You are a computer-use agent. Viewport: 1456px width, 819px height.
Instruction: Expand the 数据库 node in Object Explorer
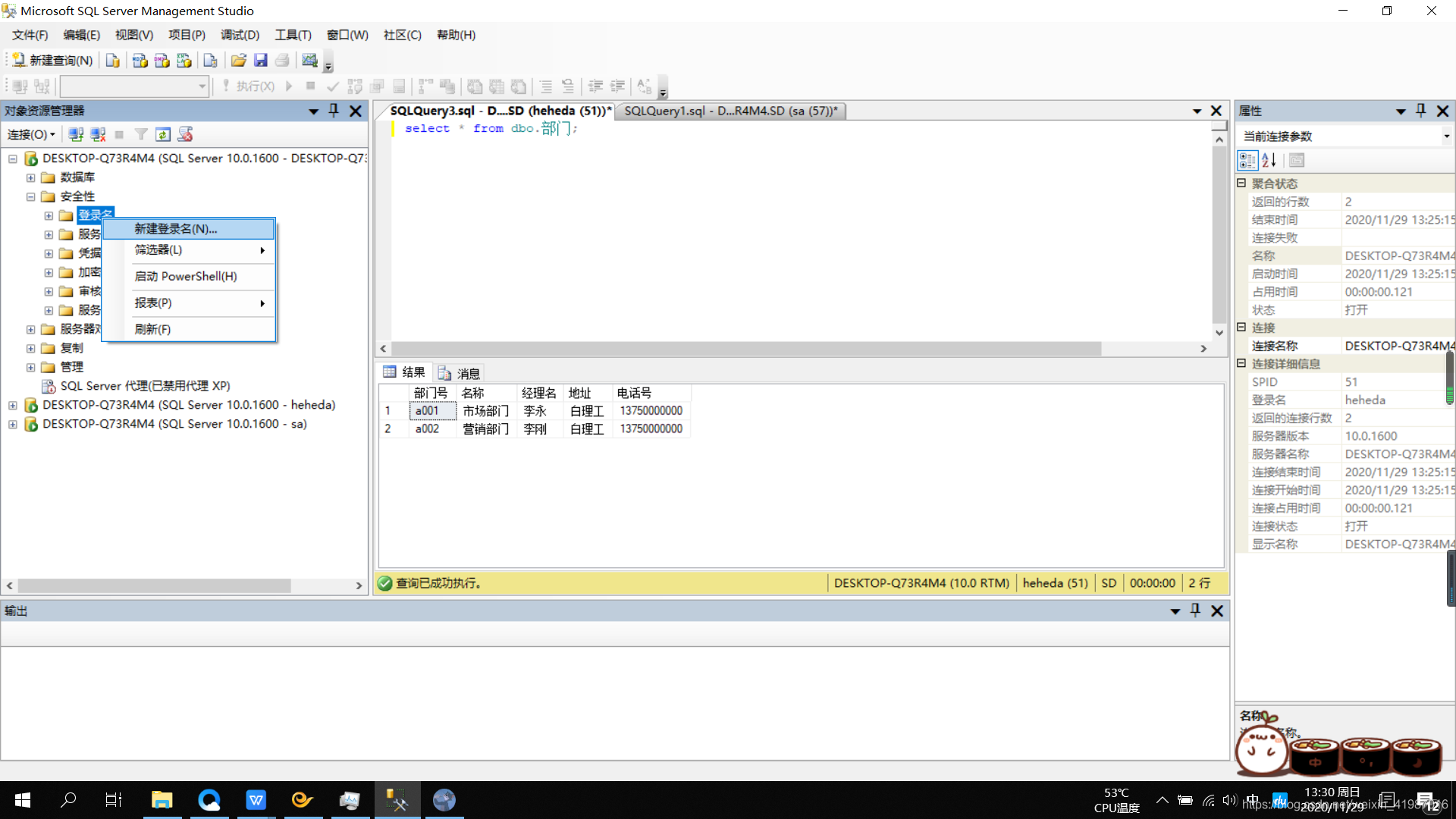pos(31,177)
